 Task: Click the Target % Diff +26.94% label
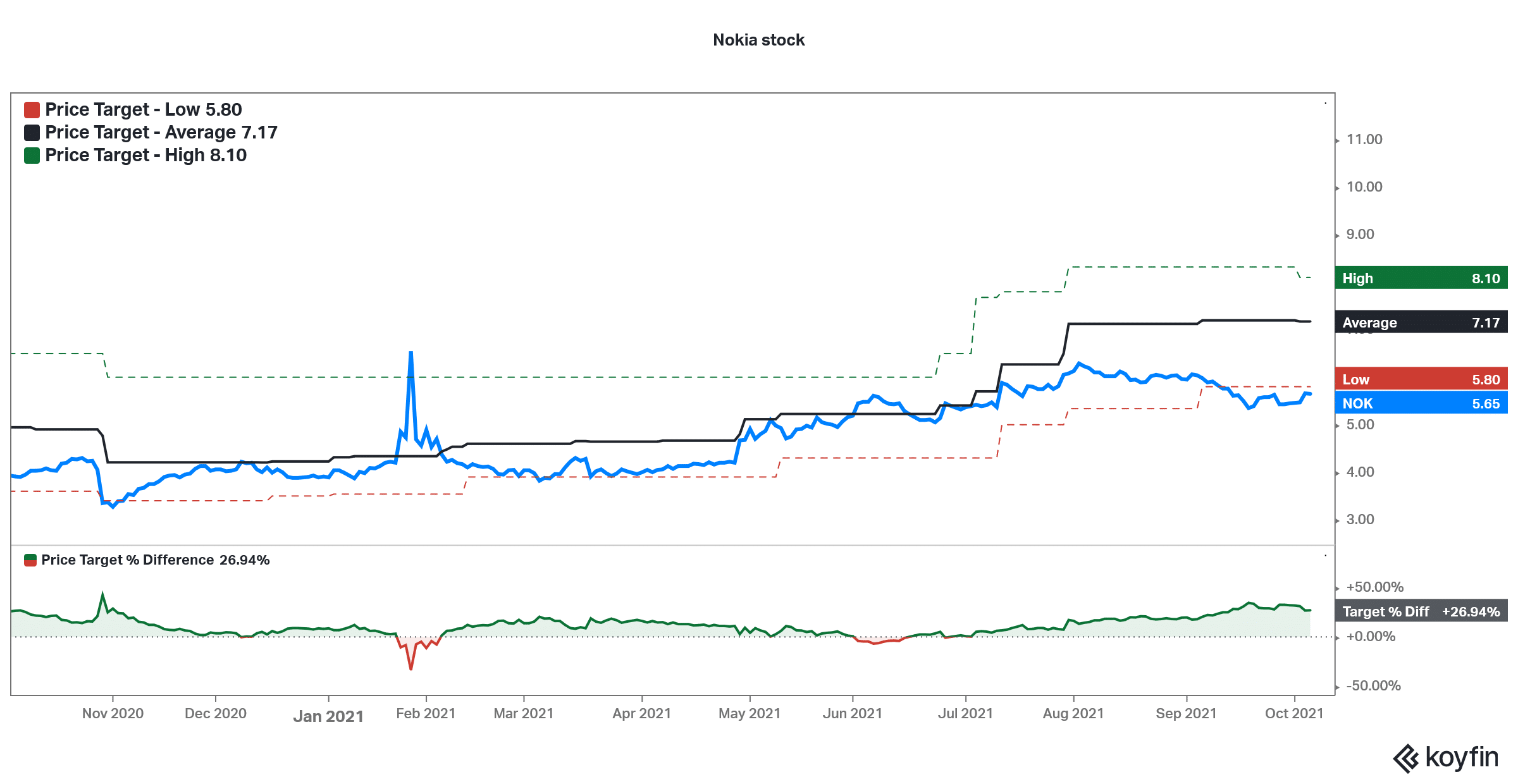click(1421, 611)
